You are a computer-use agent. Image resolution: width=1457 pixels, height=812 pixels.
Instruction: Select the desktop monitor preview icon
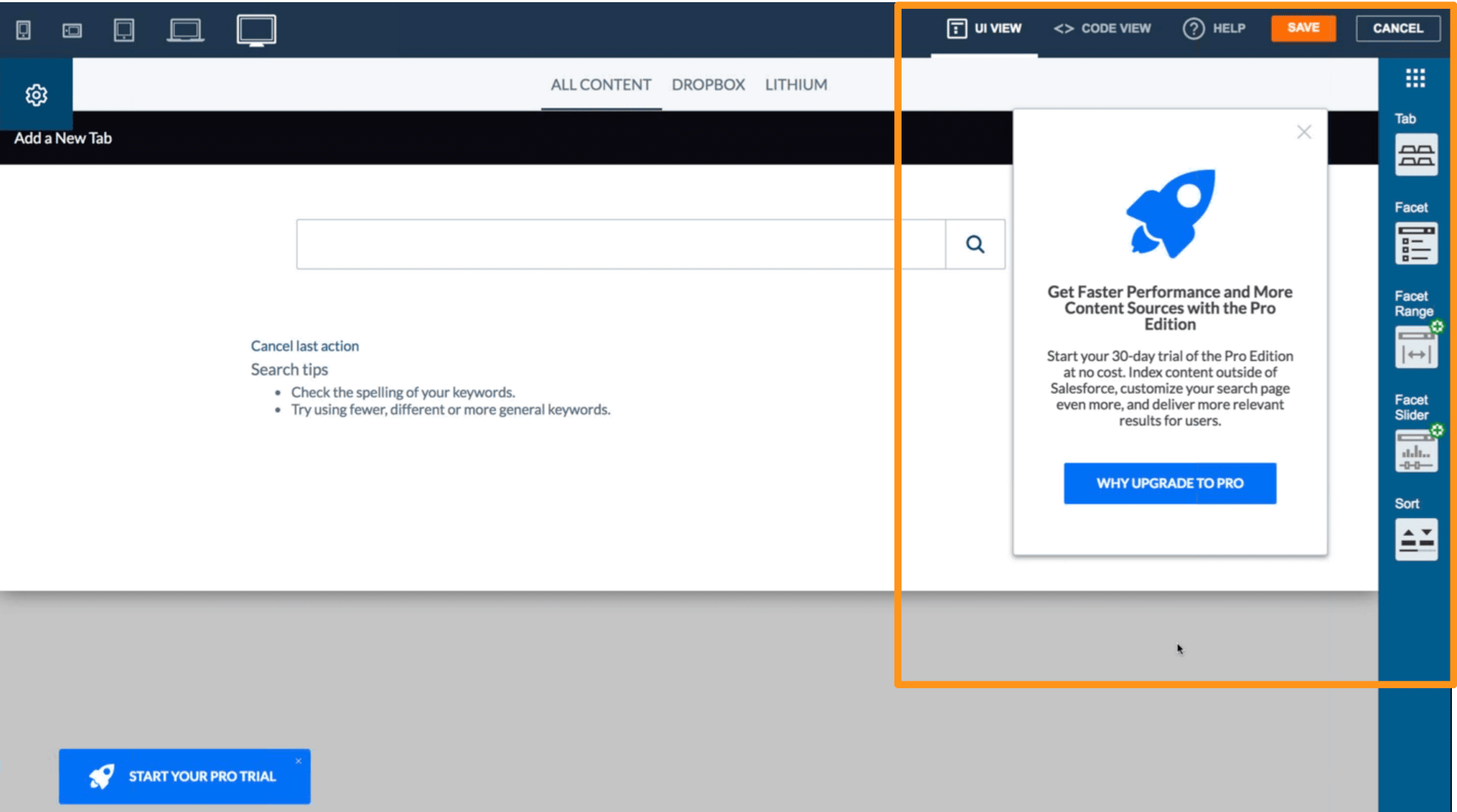(x=257, y=31)
